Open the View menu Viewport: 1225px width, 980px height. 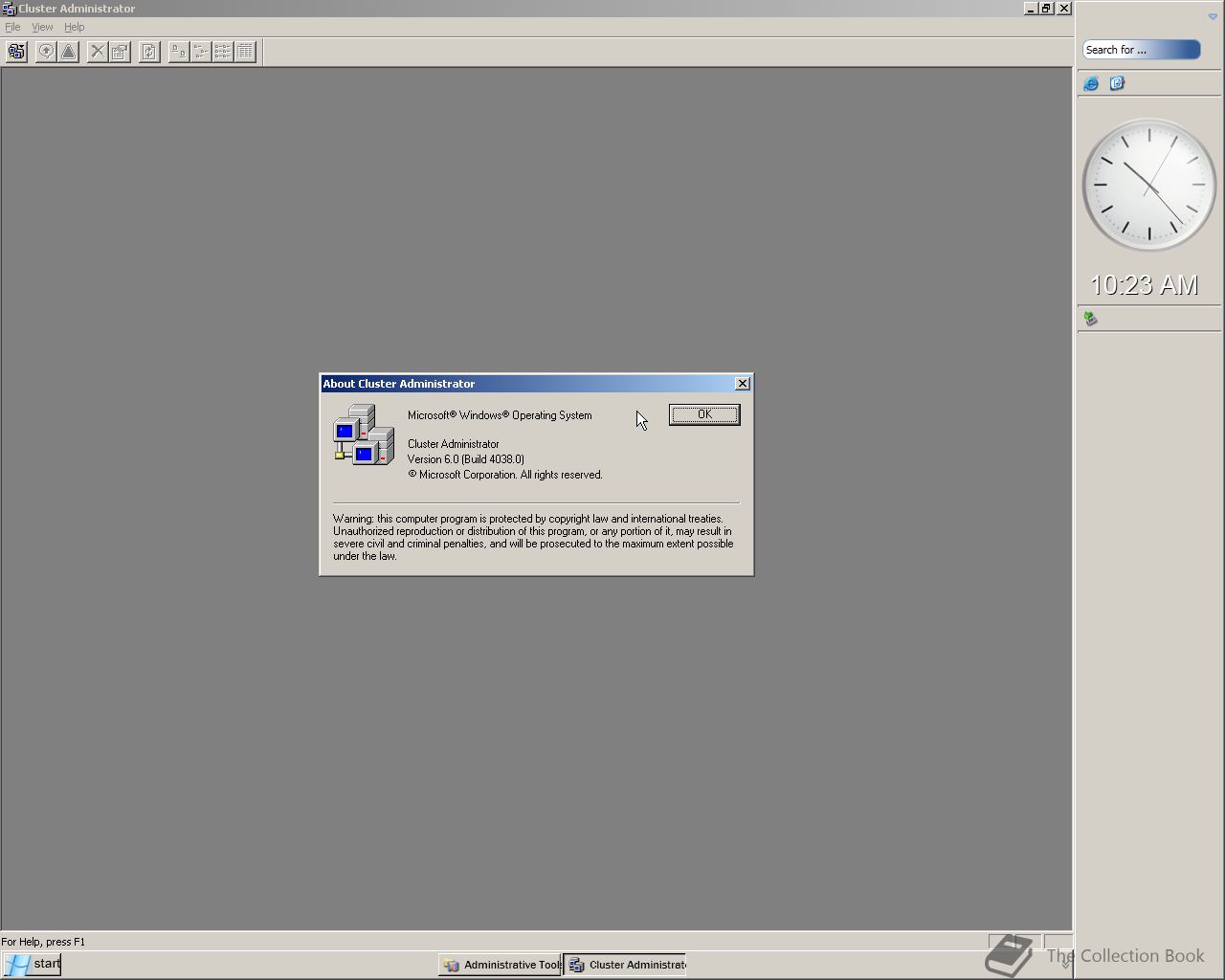(42, 27)
